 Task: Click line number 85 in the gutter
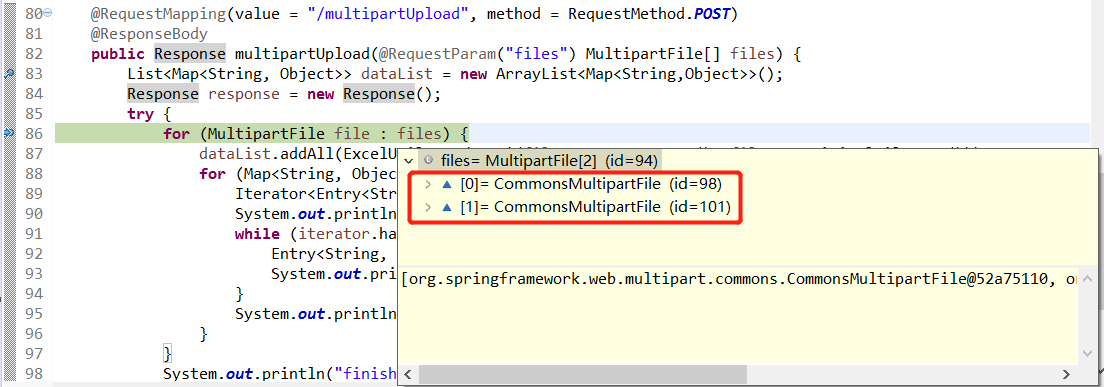pyautogui.click(x=33, y=113)
